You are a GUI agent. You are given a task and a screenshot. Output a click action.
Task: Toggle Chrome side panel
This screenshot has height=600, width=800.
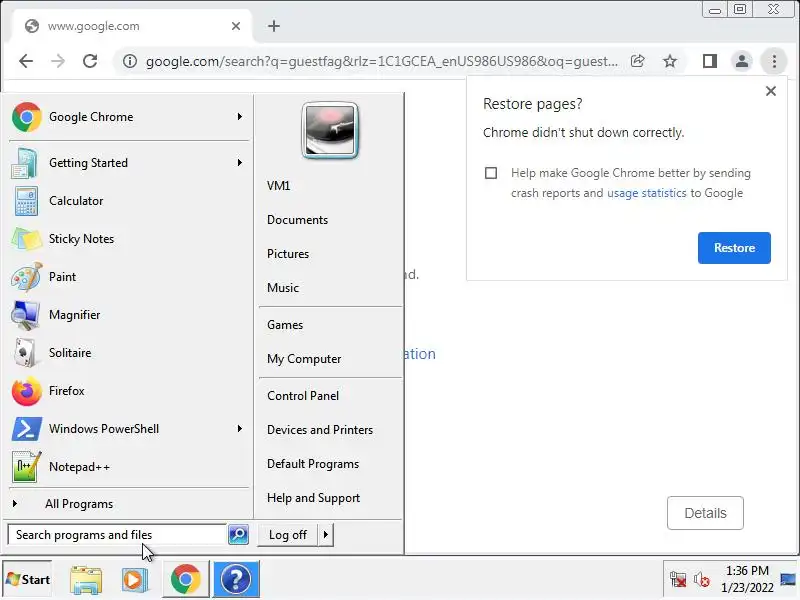710,61
